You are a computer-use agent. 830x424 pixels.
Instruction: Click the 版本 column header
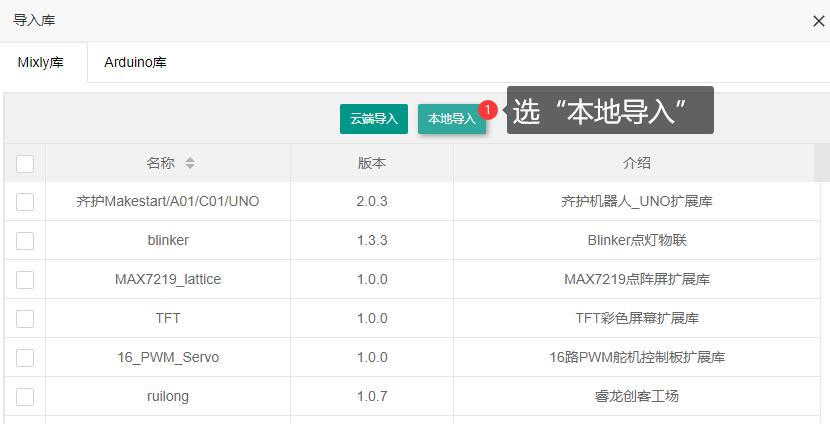coord(372,163)
